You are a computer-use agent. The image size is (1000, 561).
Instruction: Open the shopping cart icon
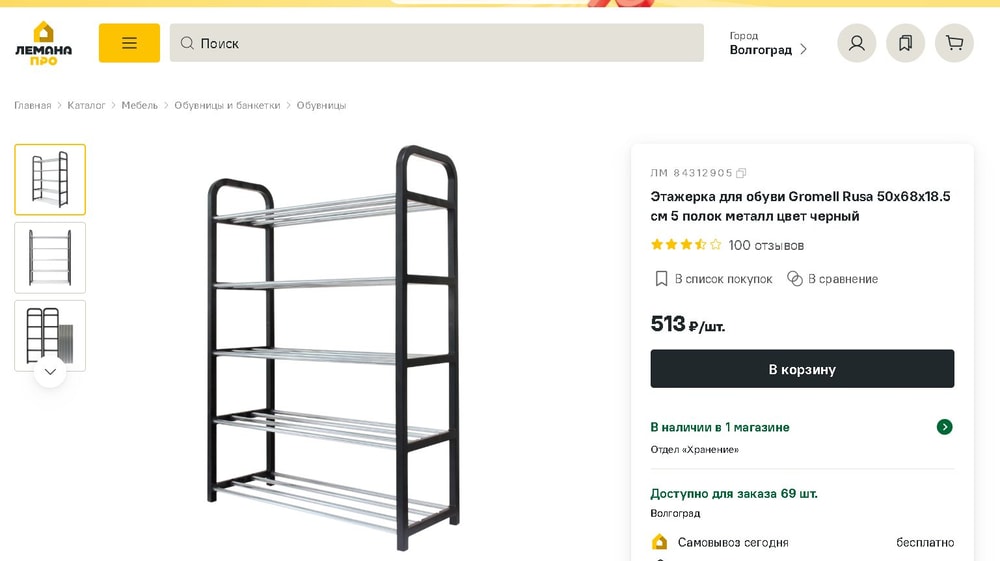[954, 43]
